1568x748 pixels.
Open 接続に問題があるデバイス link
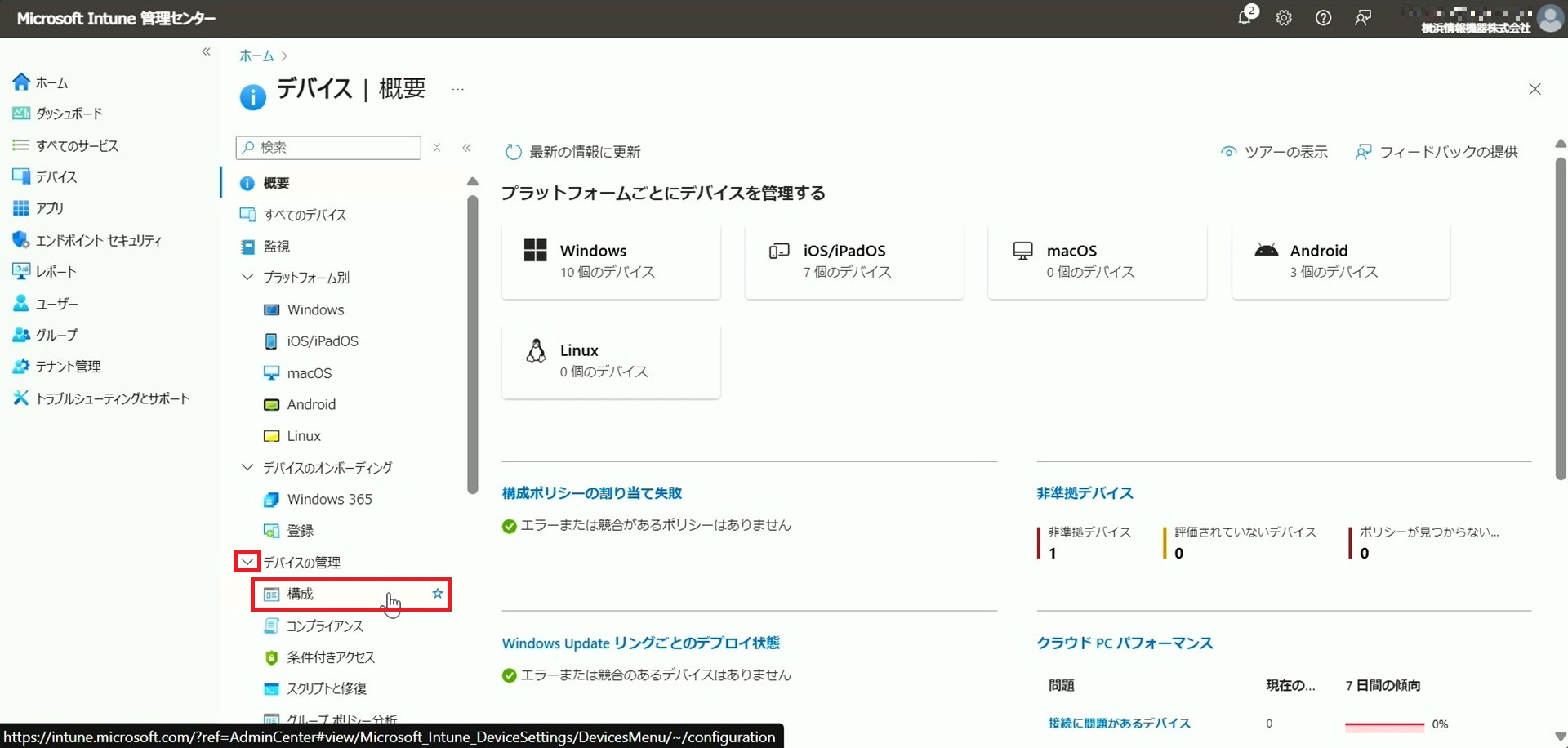click(1119, 724)
